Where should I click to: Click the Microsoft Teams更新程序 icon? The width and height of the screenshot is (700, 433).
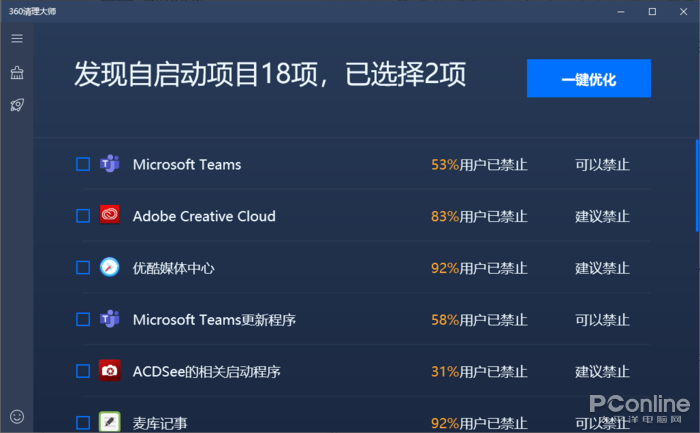[x=109, y=319]
